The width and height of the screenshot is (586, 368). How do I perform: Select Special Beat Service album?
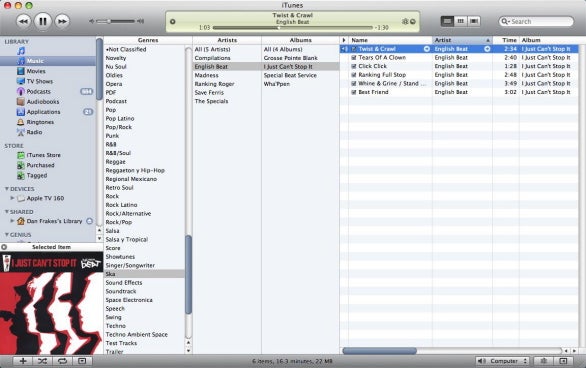coord(300,75)
